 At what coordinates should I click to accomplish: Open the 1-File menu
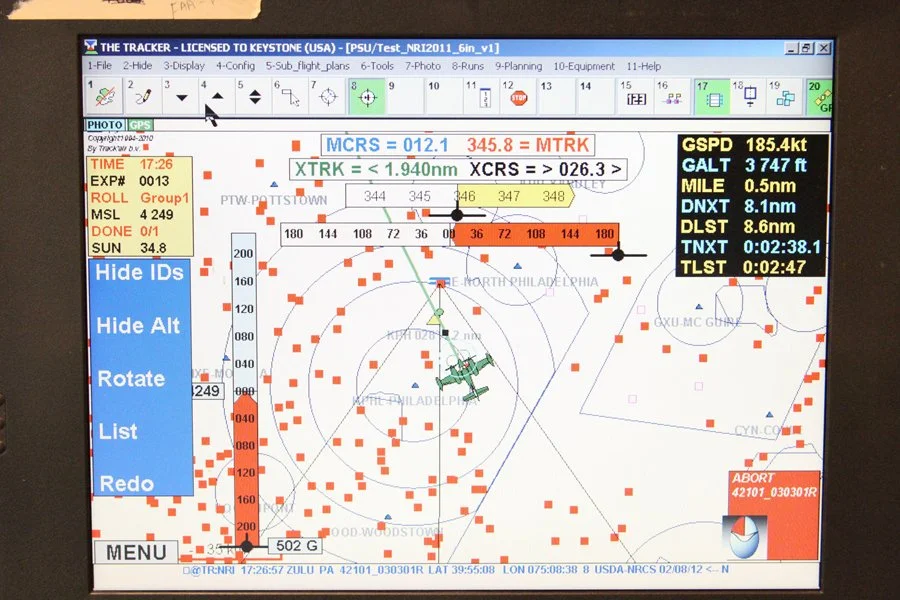(99, 65)
